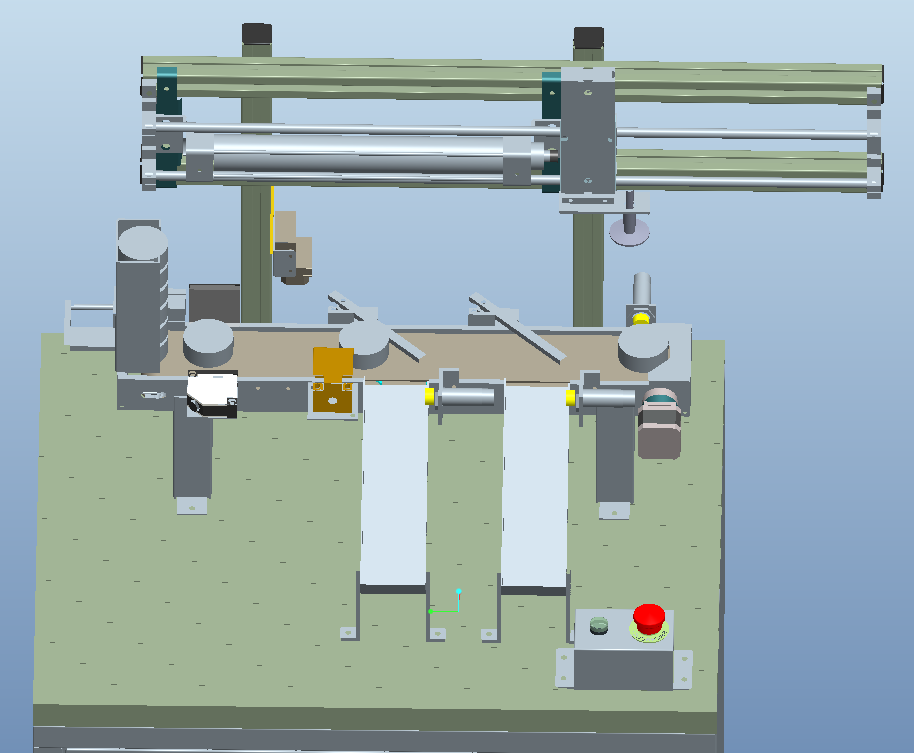Screen dimensions: 914x753
Task: Select the white photoelectric sensor beside conveyor
Action: 212,393
